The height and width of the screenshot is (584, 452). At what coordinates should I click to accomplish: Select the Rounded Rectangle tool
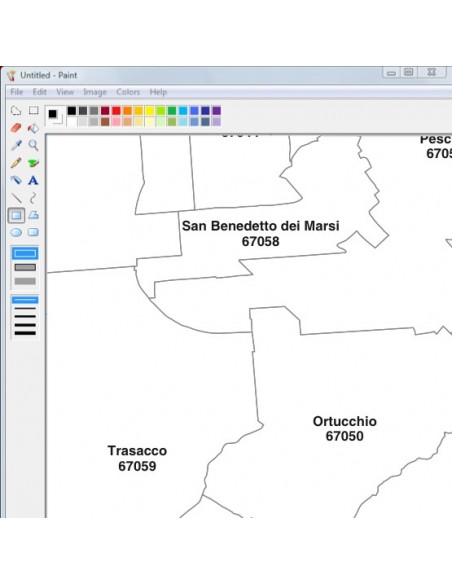pyautogui.click(x=33, y=232)
